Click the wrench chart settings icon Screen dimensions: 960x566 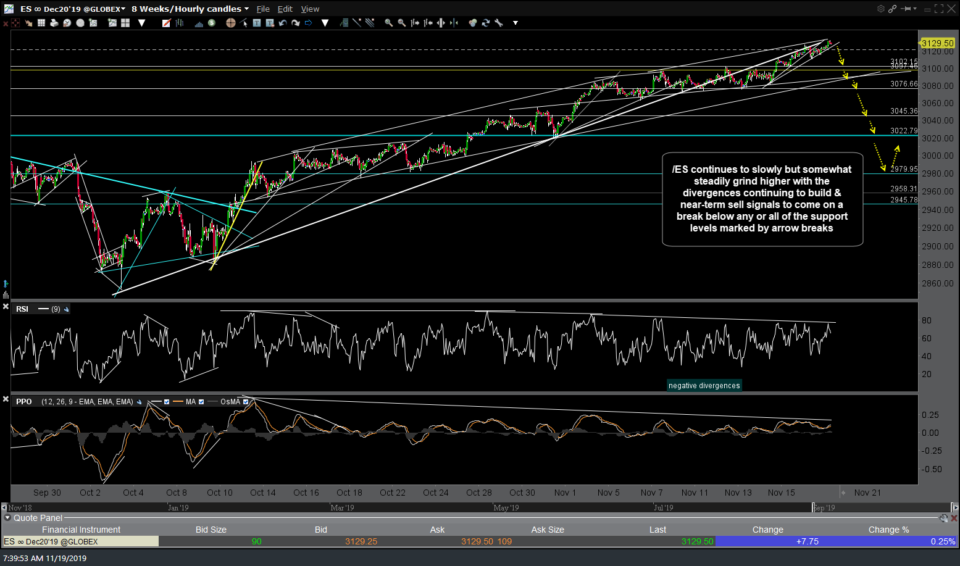pyautogui.click(x=498, y=23)
